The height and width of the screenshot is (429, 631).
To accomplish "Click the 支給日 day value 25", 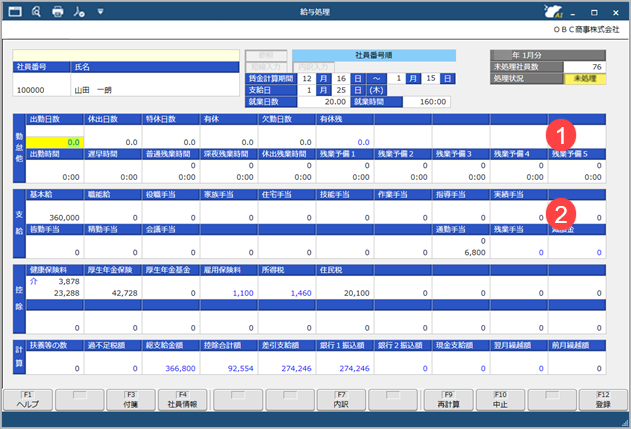I will coord(341,90).
